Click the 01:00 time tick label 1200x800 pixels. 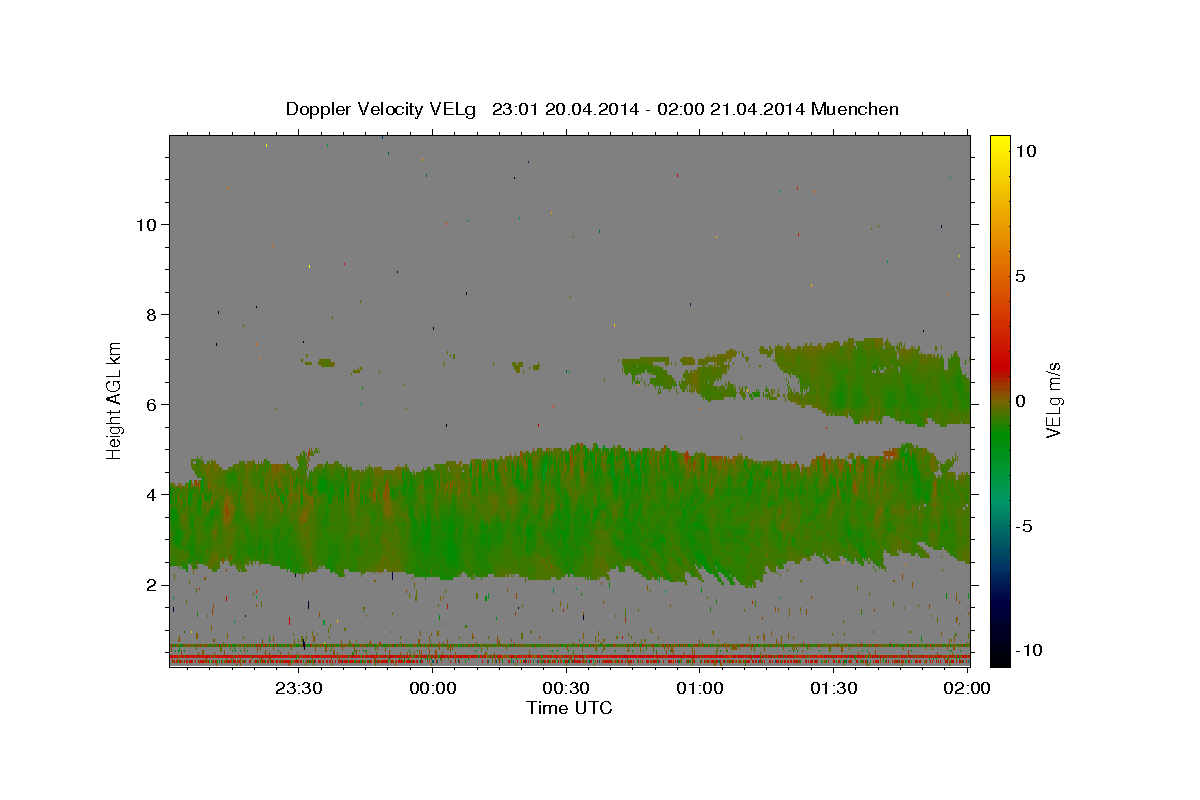point(699,688)
